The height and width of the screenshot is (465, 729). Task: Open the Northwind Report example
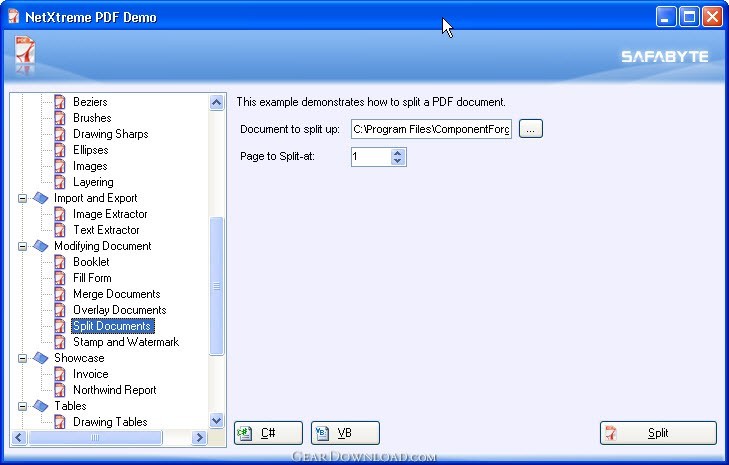114,390
